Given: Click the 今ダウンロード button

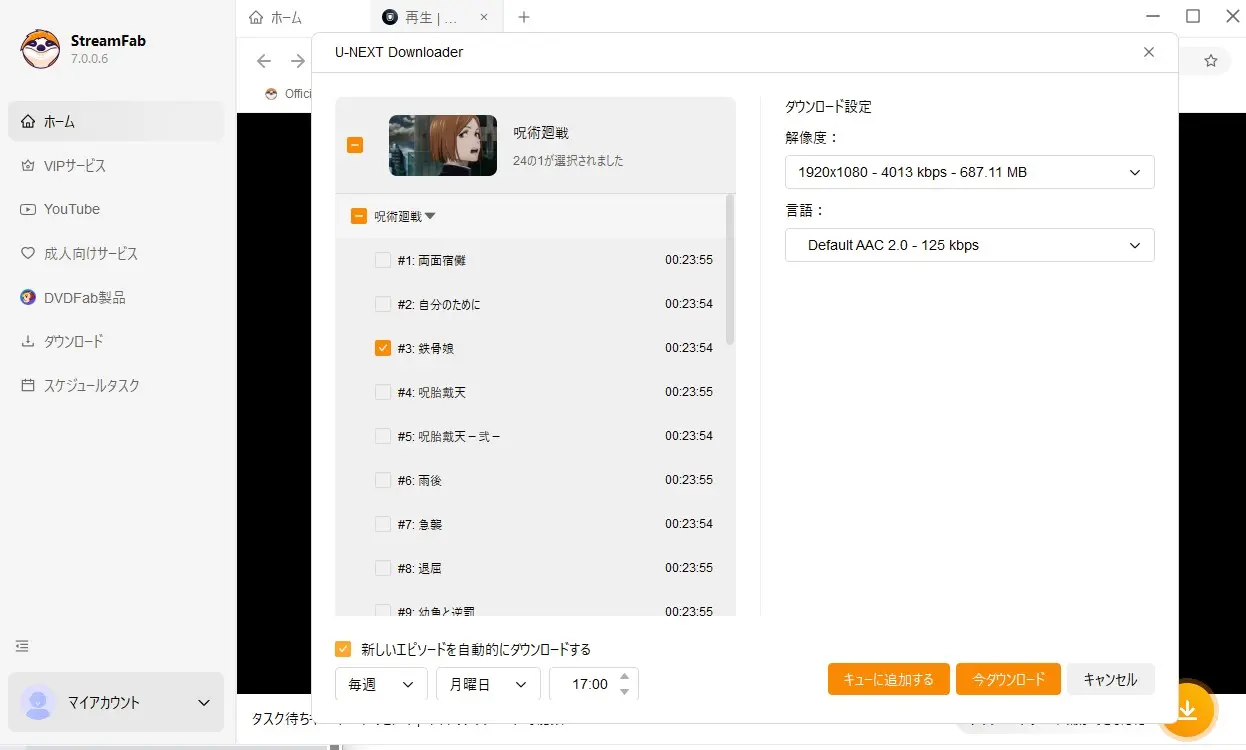Looking at the screenshot, I should tap(1008, 679).
